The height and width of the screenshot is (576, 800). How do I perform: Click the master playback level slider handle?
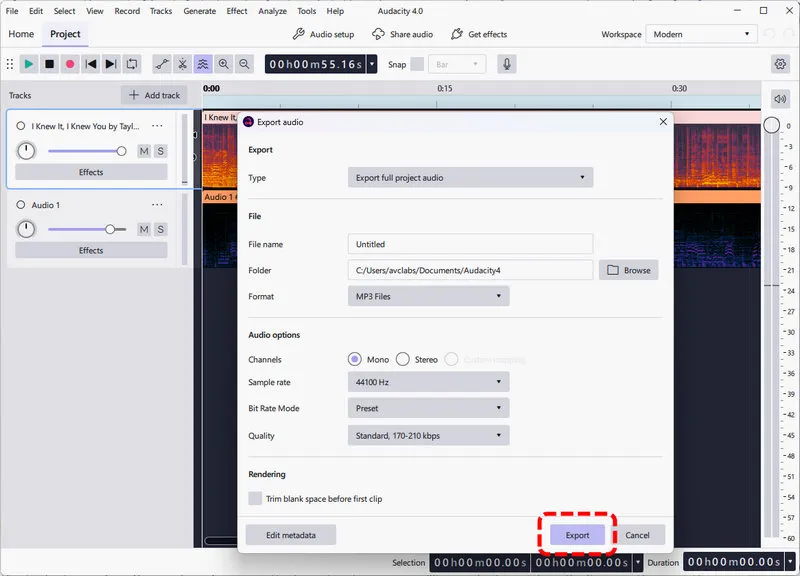(771, 124)
